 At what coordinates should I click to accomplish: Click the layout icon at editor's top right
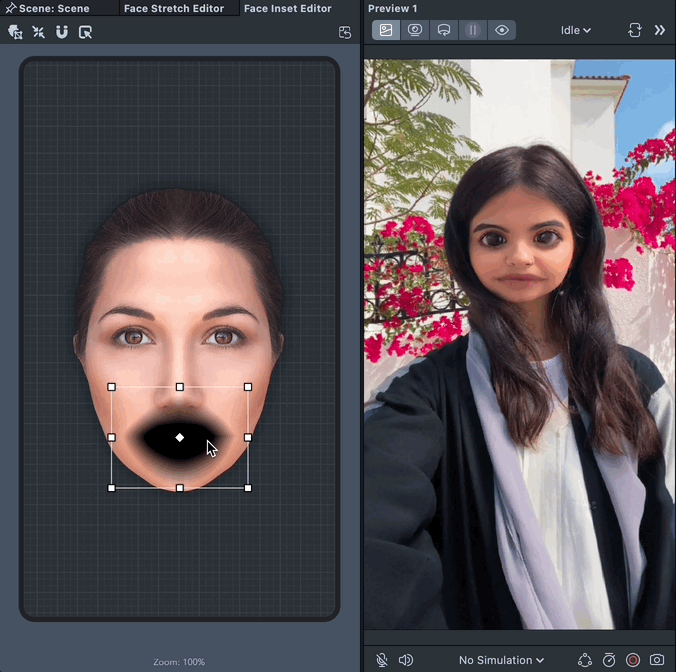(x=345, y=32)
